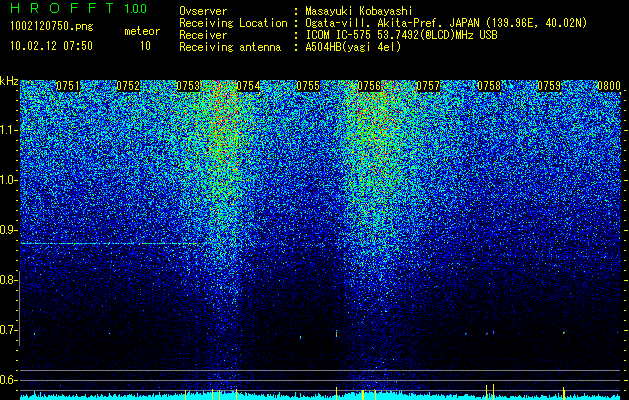
Task: Click the Ovserver field label
Action: coord(203,11)
